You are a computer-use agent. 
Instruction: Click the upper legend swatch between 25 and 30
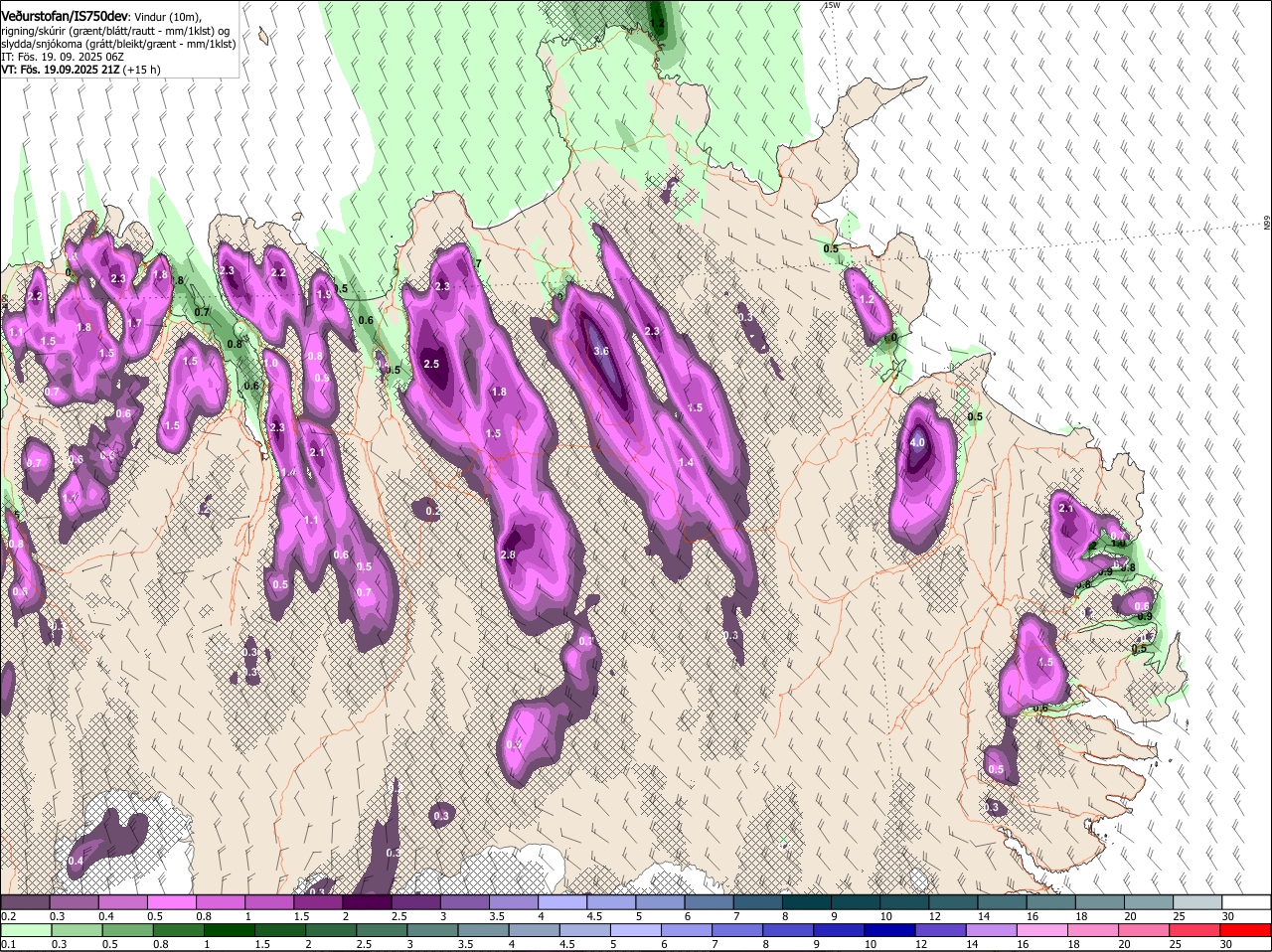point(1198,902)
